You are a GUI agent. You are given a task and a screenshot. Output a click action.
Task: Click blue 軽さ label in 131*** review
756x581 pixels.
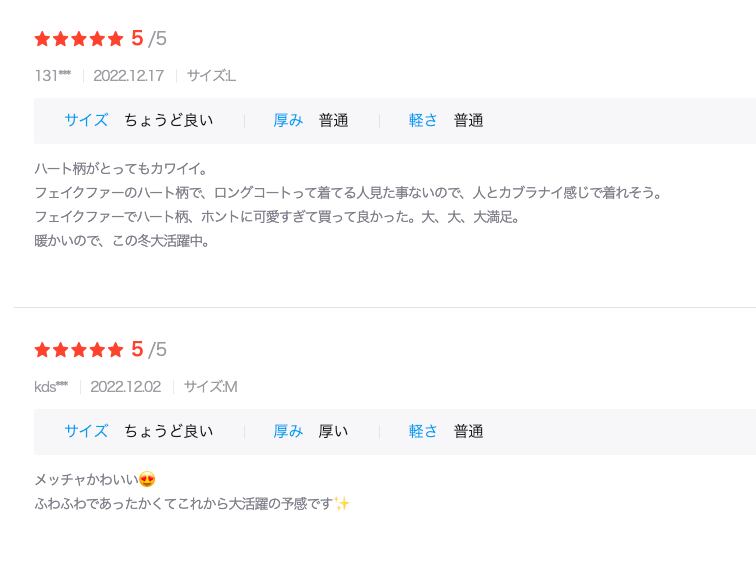(x=423, y=121)
